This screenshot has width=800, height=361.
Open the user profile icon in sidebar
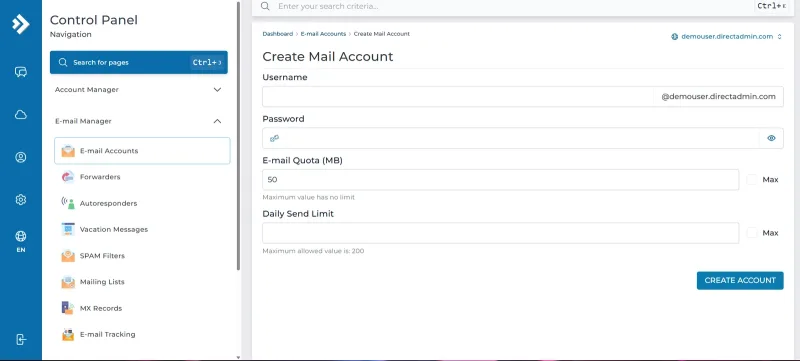coord(20,157)
